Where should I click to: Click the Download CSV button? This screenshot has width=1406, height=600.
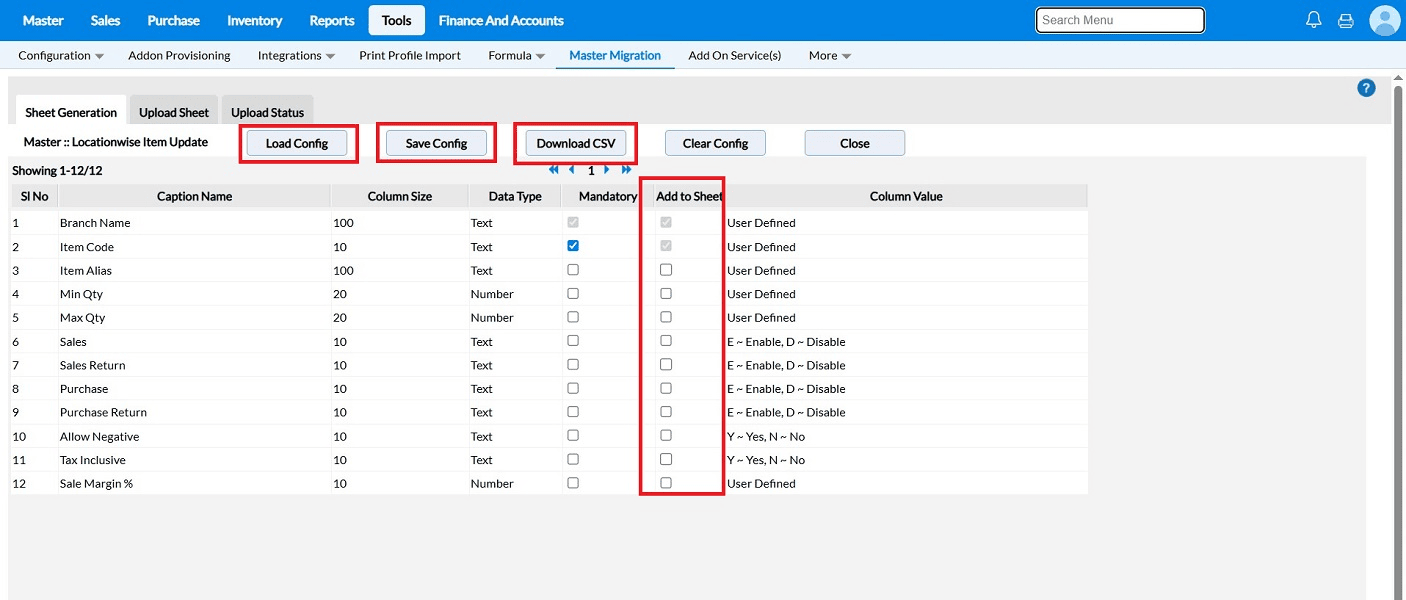click(x=576, y=143)
